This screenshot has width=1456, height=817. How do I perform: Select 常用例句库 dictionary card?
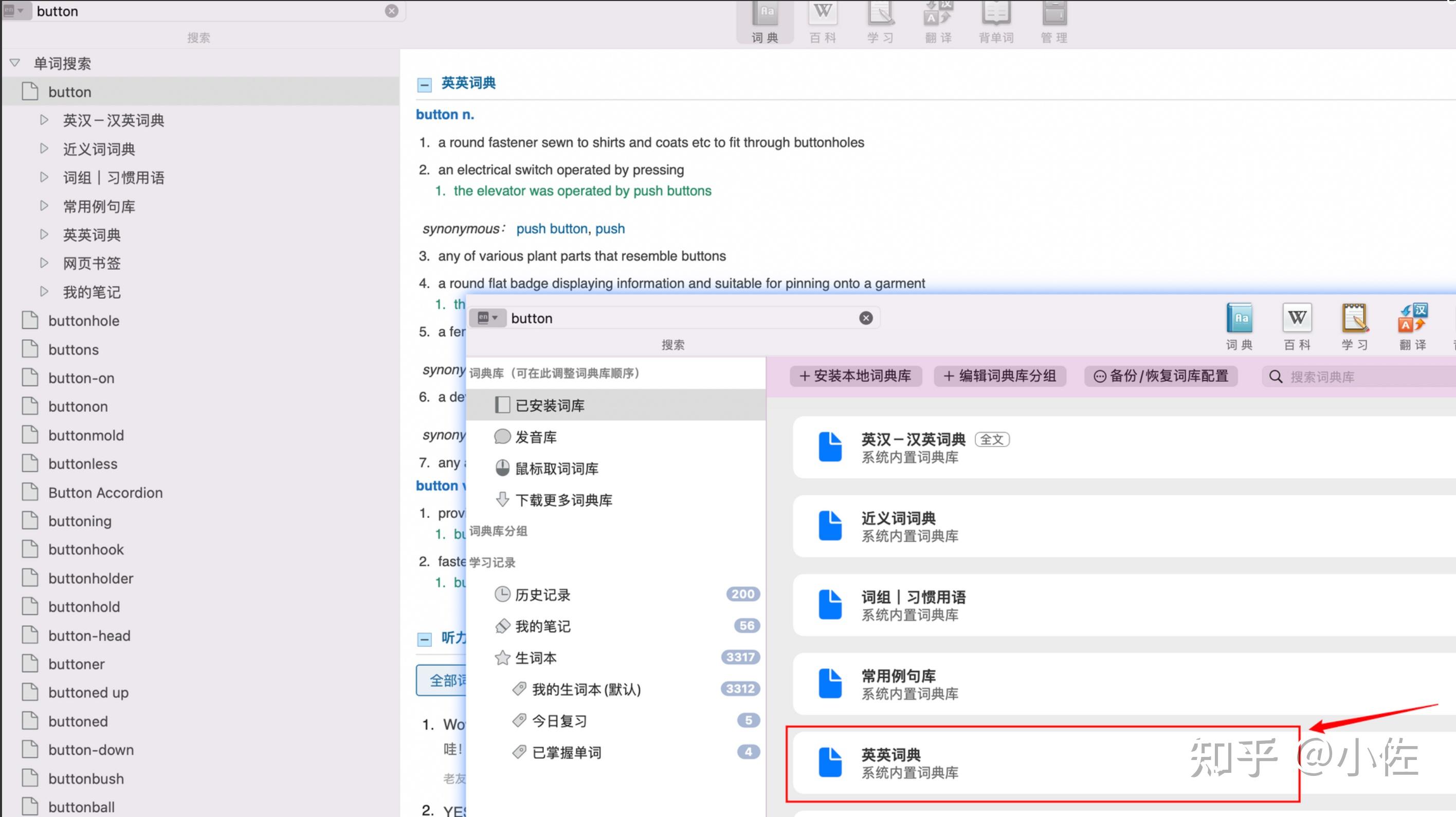(x=1124, y=684)
